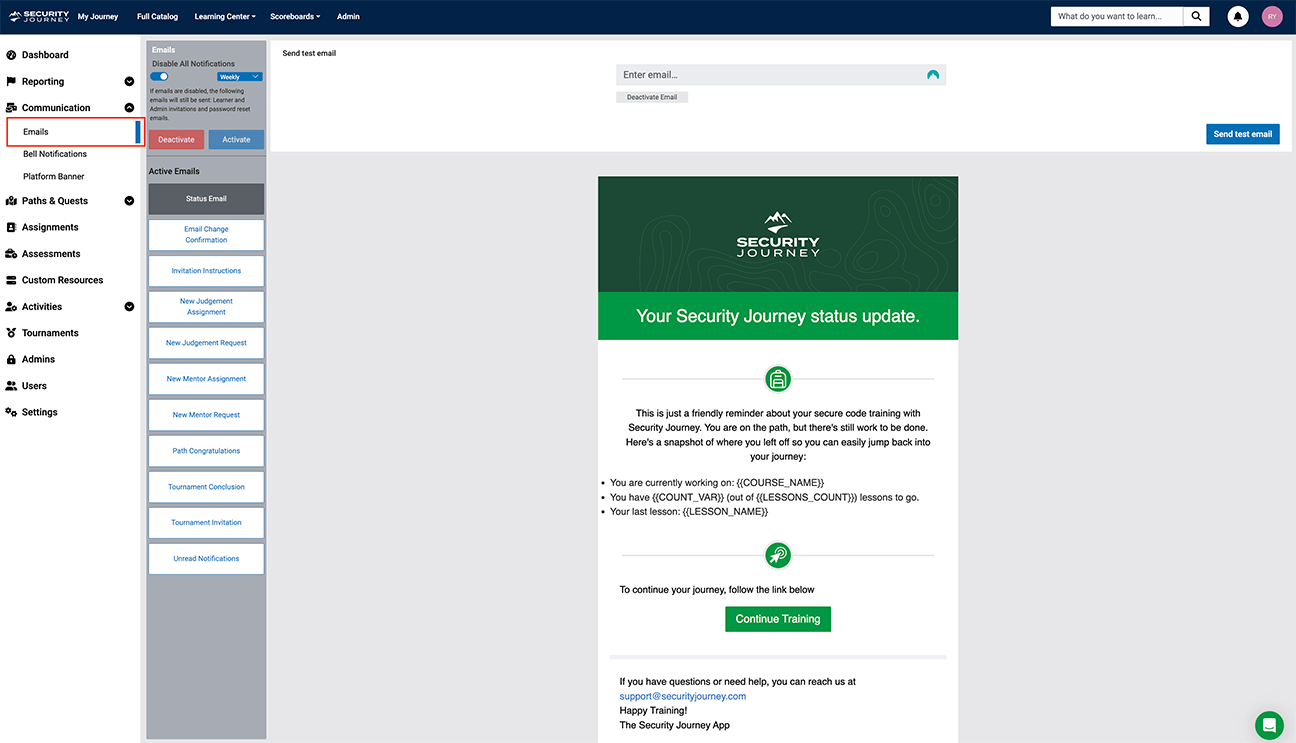Viewport: 1296px width, 743px height.
Task: Click the Tournaments medal icon in sidebar
Action: (12, 333)
